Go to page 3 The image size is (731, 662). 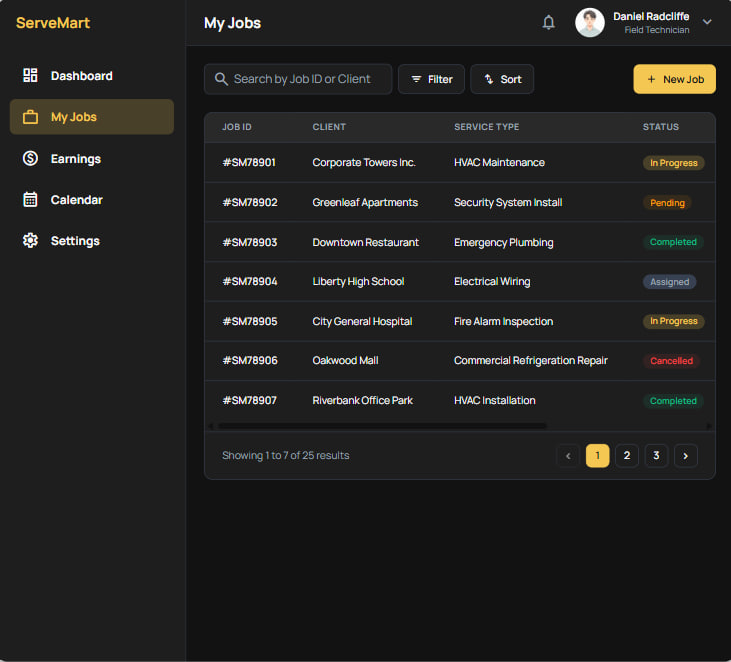pyautogui.click(x=656, y=455)
